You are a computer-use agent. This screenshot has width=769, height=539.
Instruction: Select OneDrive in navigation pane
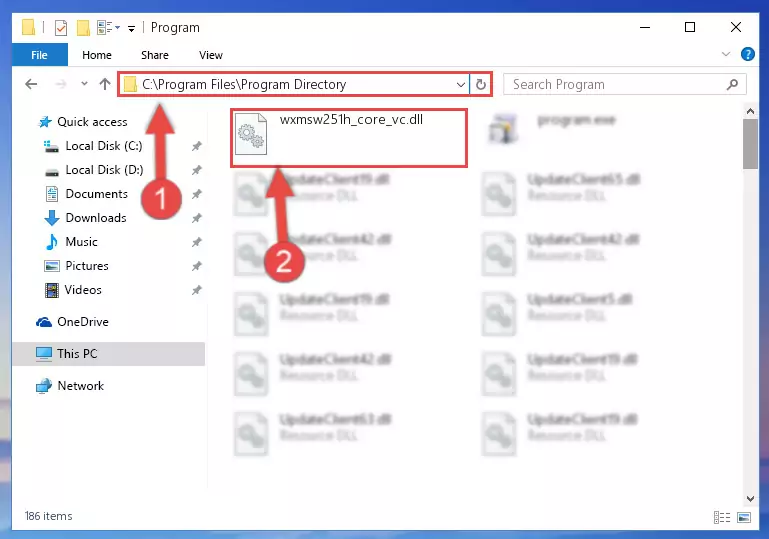[x=82, y=322]
